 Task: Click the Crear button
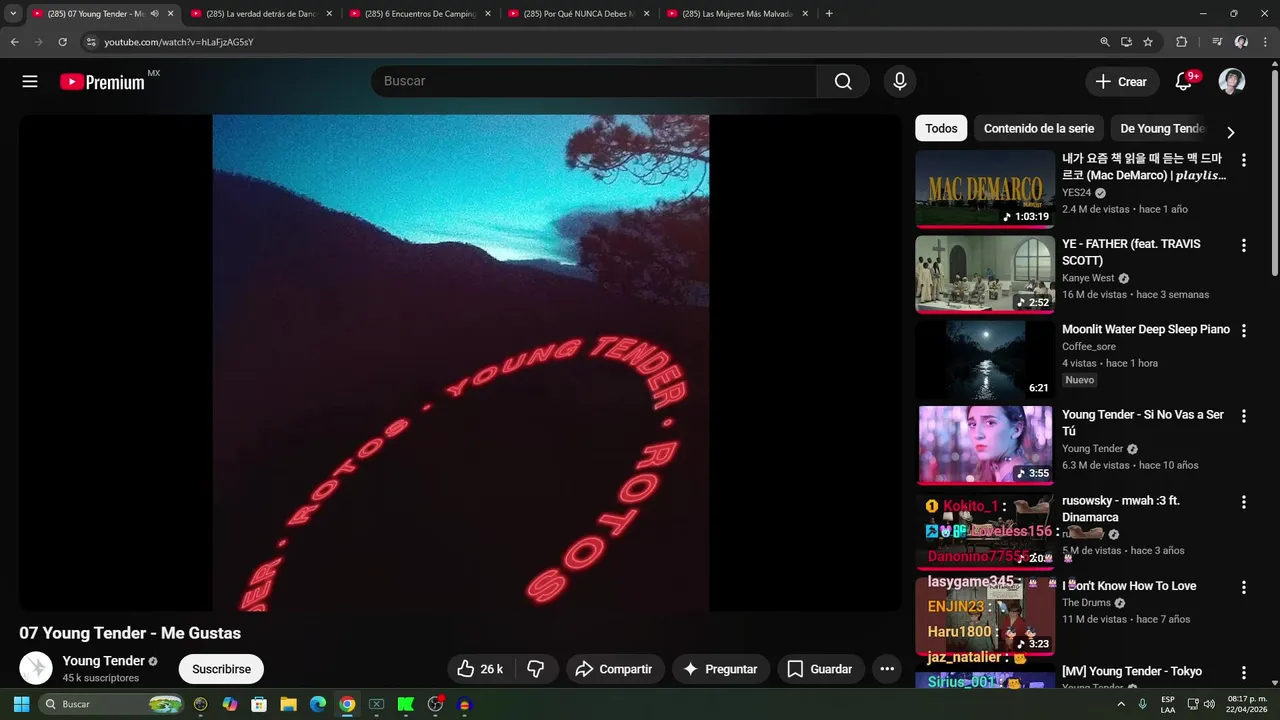point(1122,82)
